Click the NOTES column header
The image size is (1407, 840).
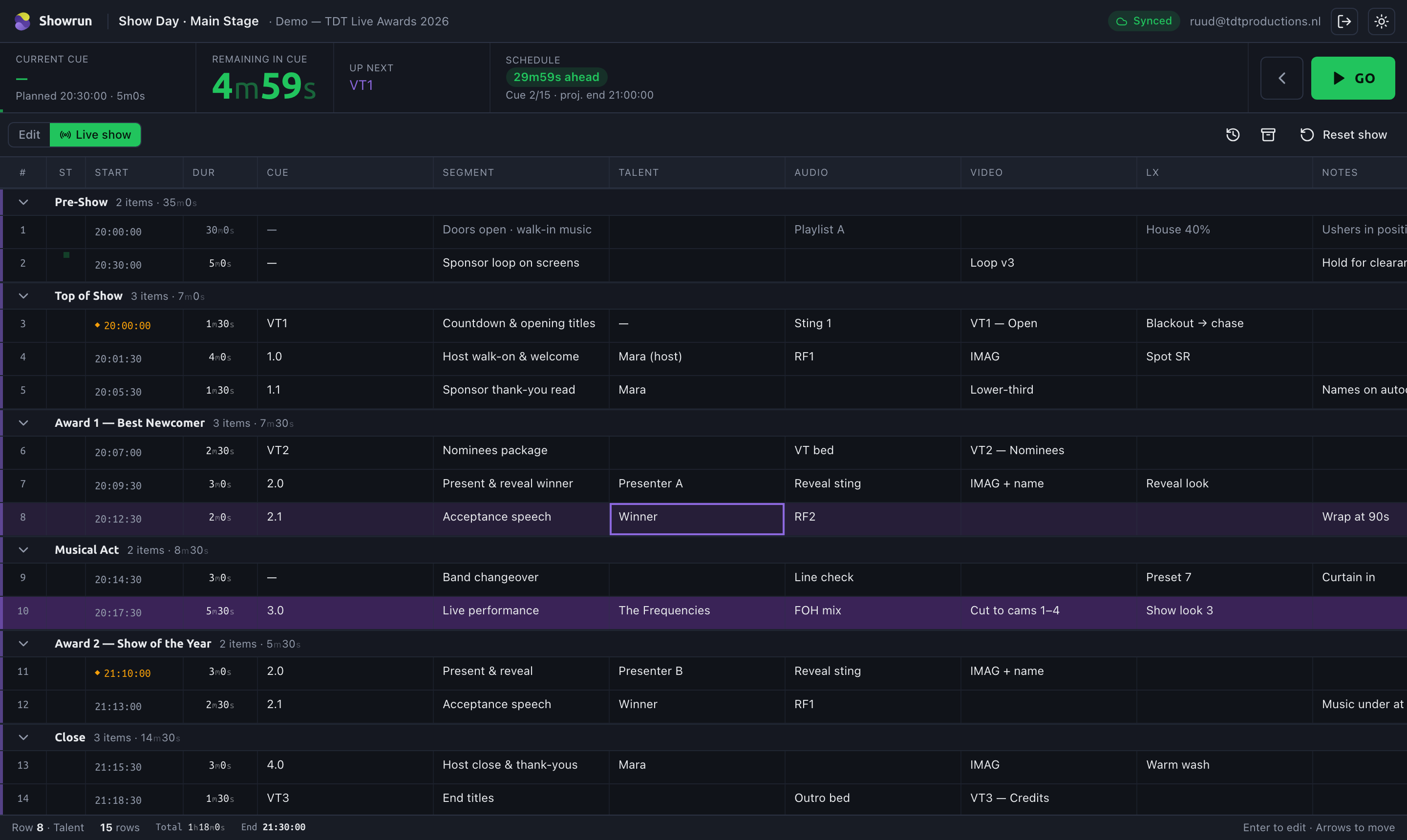pyautogui.click(x=1360, y=173)
